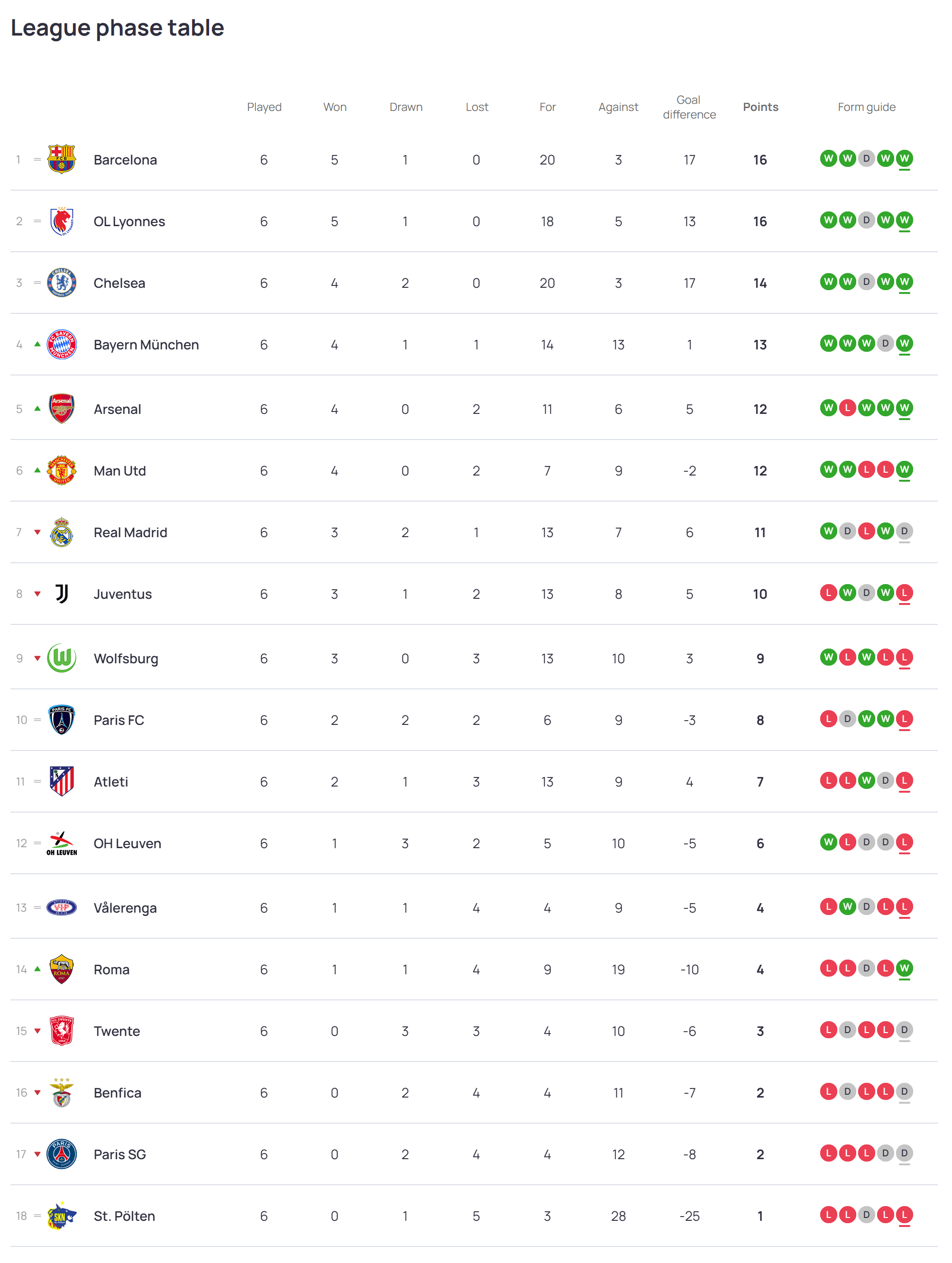Click Real Madrid's red L form badge

[x=866, y=531]
